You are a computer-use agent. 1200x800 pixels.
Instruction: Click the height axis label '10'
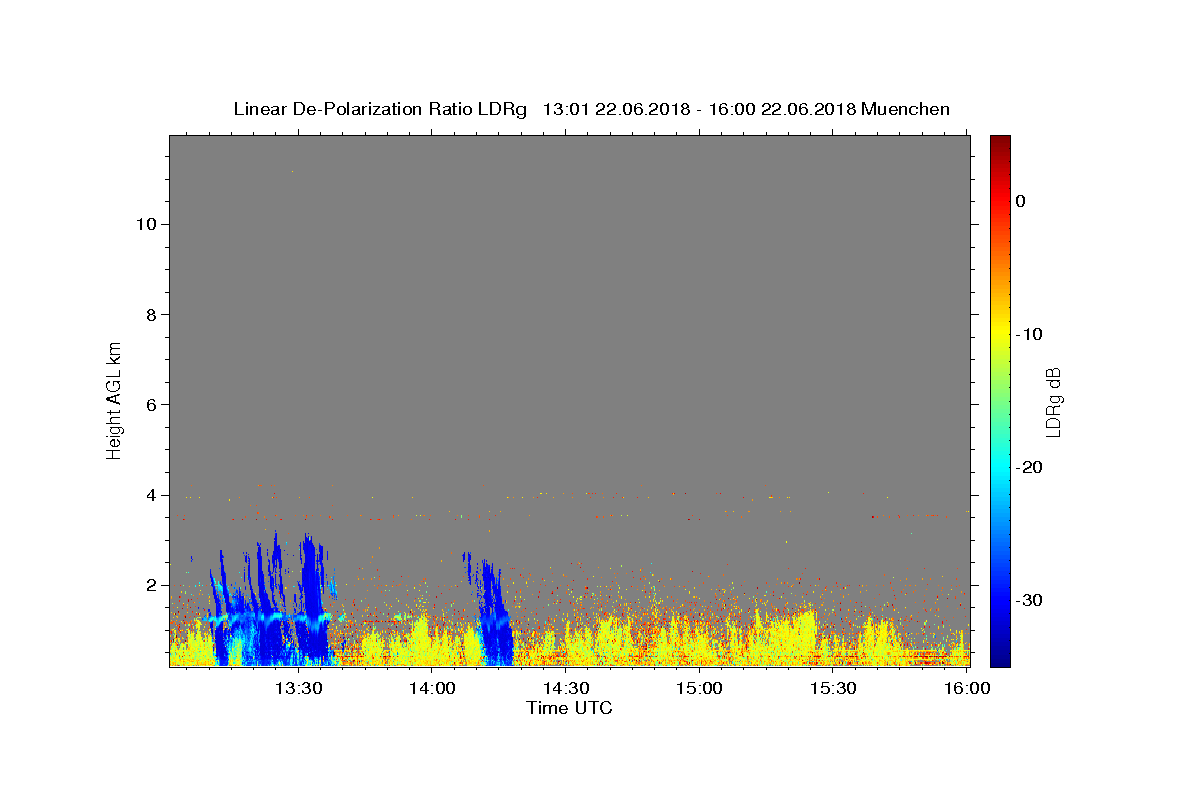pyautogui.click(x=148, y=224)
